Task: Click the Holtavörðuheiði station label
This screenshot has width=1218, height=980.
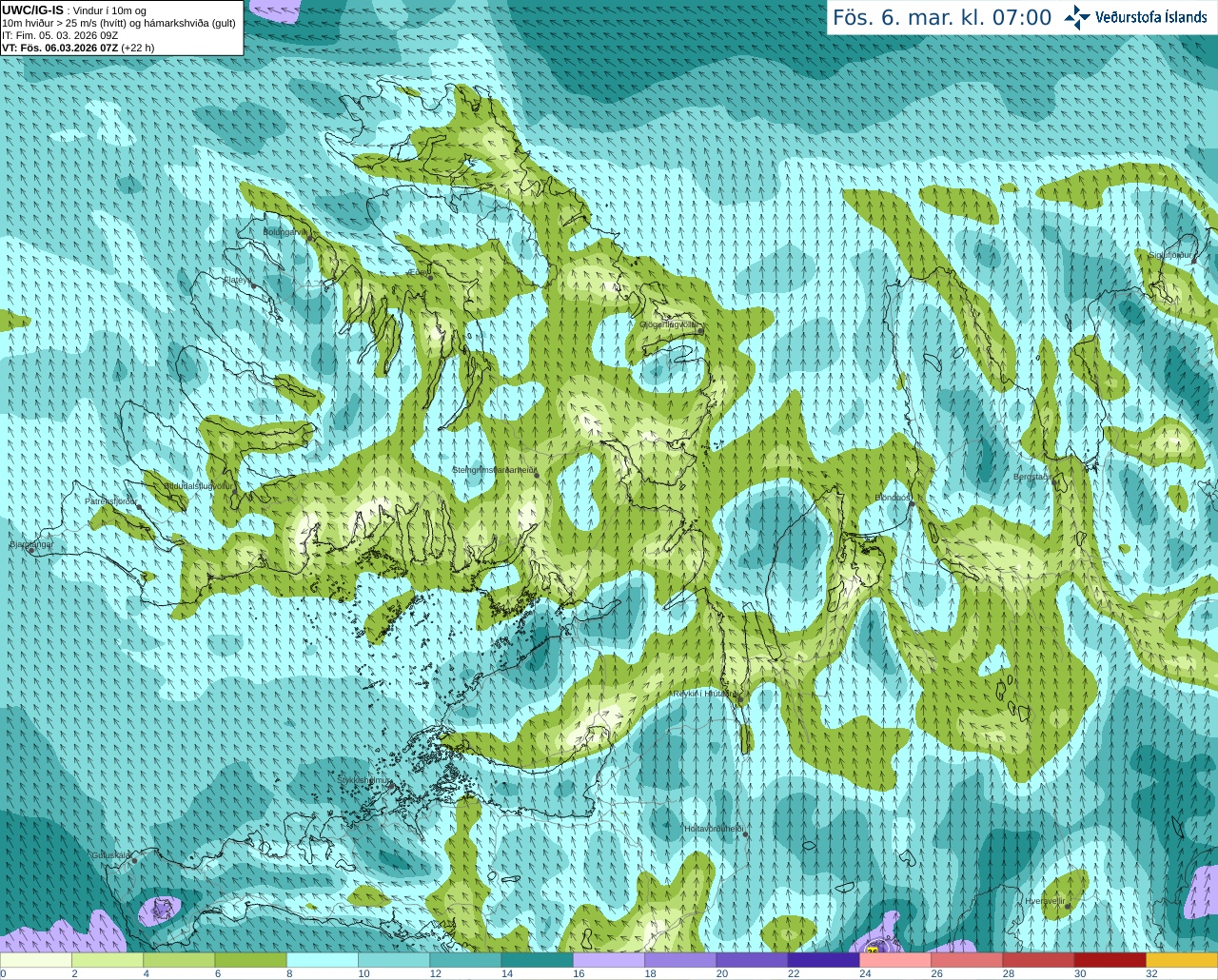Action: pos(714,829)
